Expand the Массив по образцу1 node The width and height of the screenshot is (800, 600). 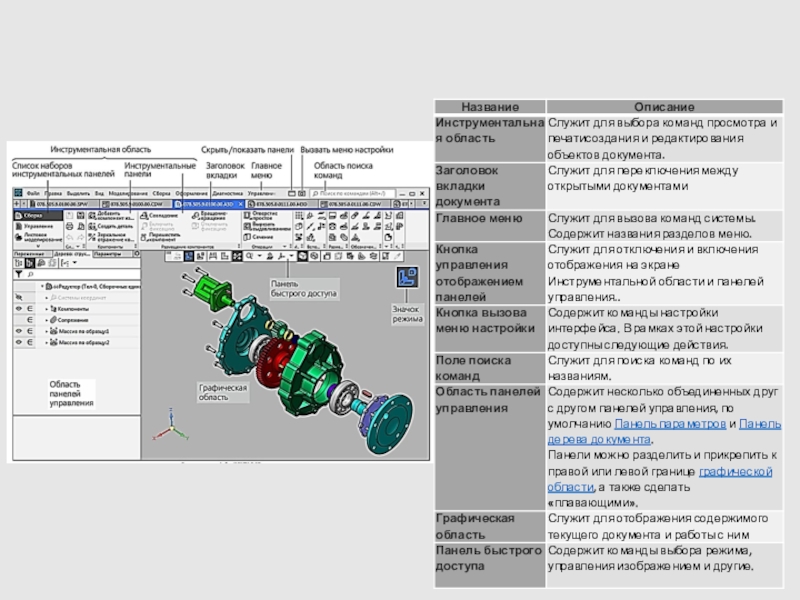tap(46, 331)
